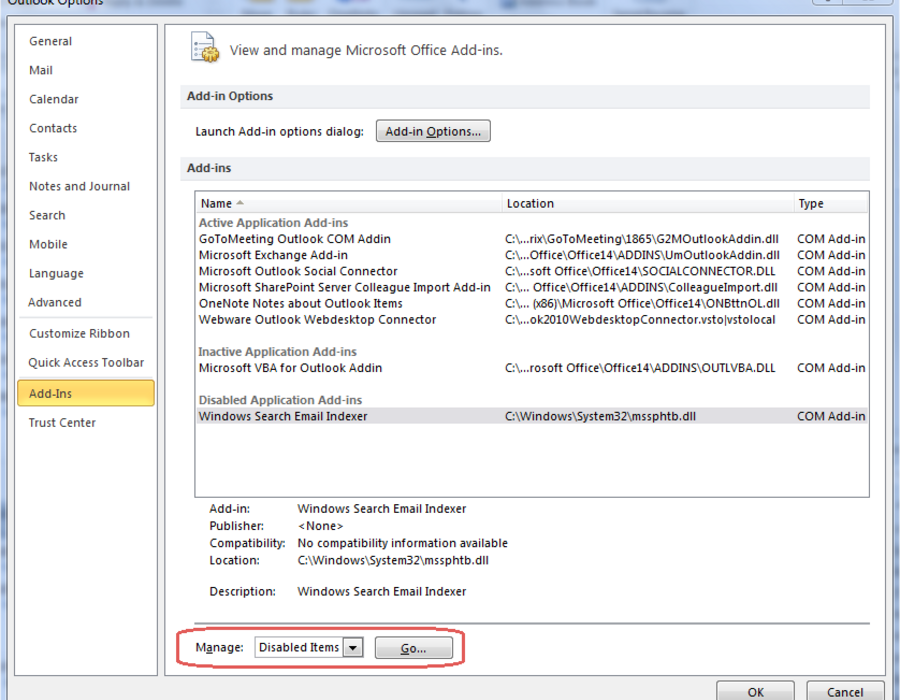900x700 pixels.
Task: Click the add-ins gear page icon
Action: point(204,48)
